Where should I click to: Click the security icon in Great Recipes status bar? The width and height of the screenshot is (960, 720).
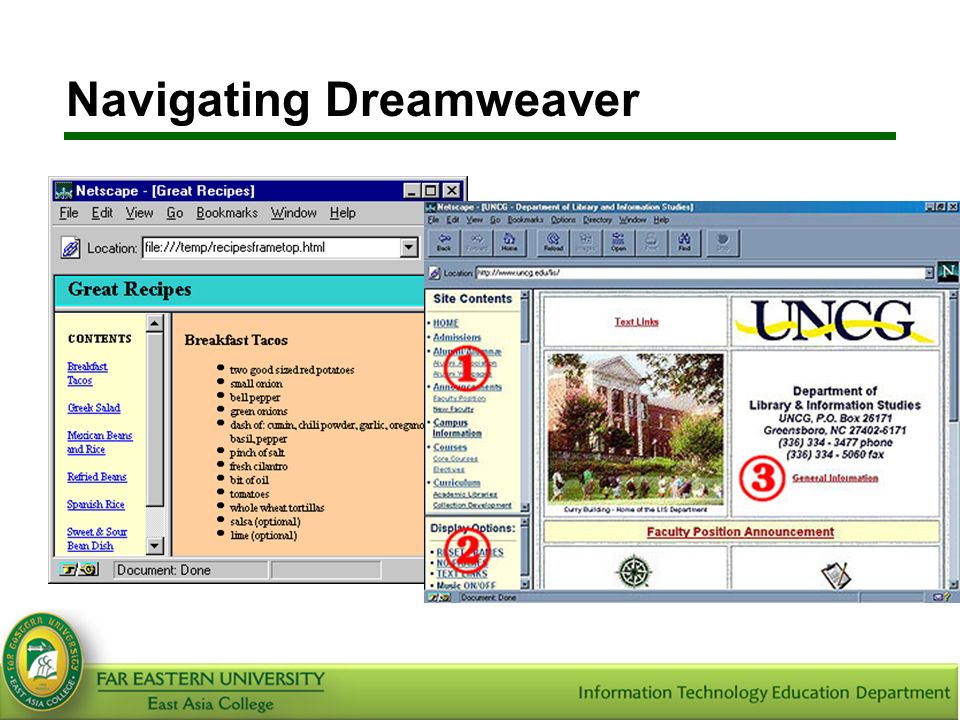coord(78,570)
